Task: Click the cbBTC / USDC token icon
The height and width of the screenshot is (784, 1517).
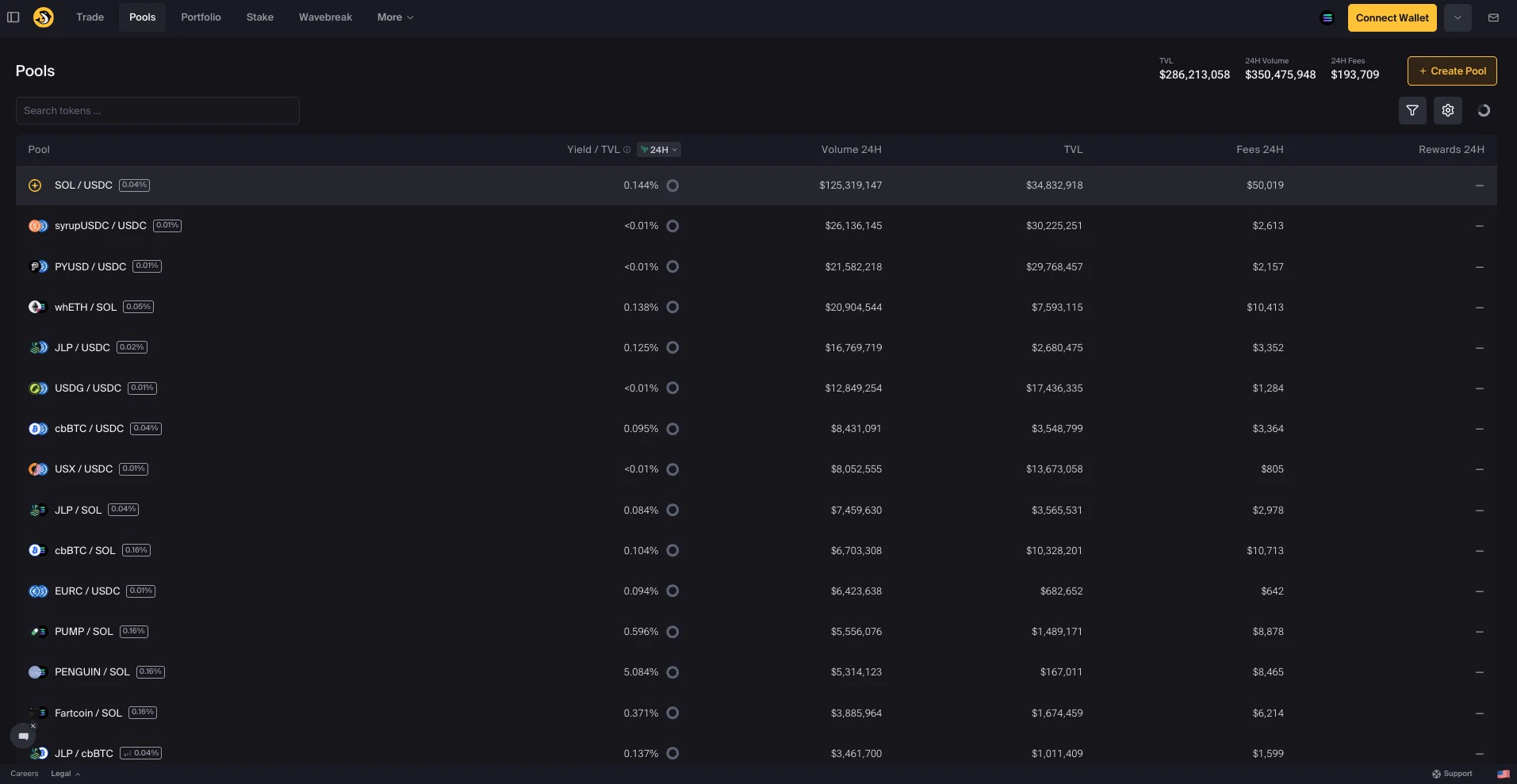Action: (38, 429)
